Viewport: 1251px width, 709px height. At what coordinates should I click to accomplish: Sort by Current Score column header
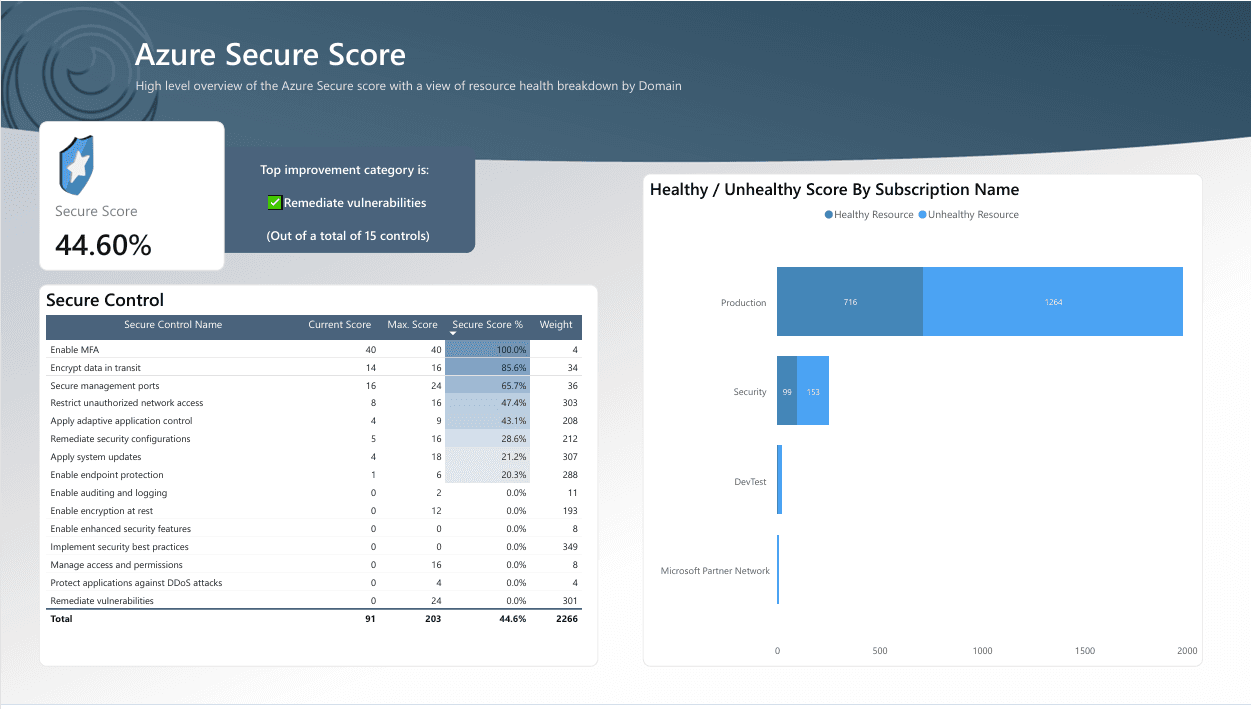click(340, 325)
